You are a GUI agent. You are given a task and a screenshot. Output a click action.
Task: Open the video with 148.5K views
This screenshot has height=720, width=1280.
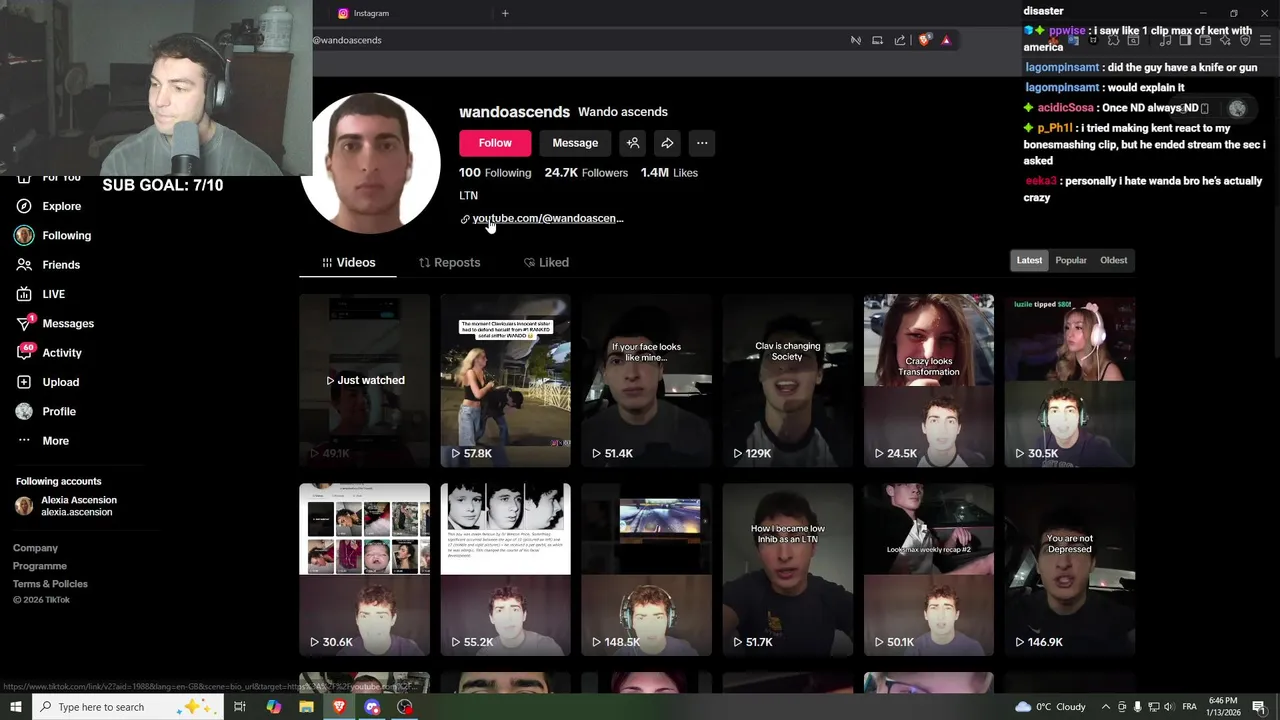(x=647, y=570)
